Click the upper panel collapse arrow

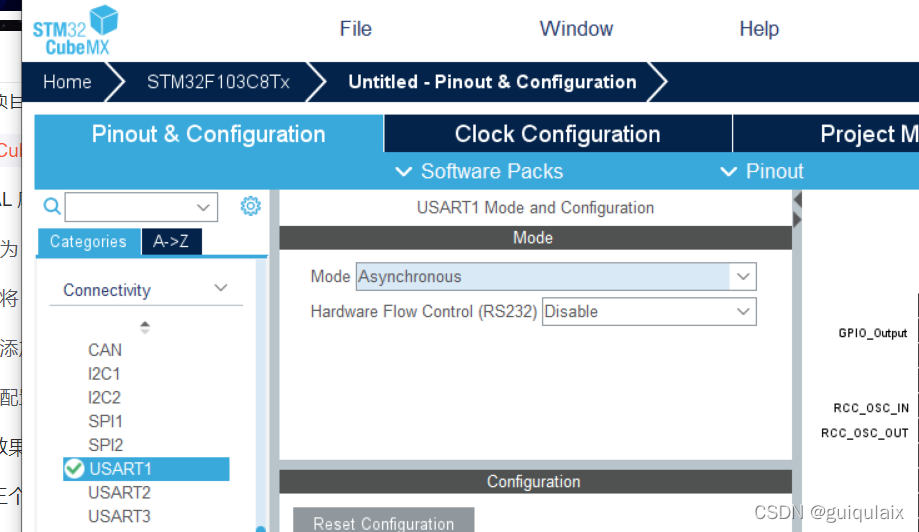(798, 200)
